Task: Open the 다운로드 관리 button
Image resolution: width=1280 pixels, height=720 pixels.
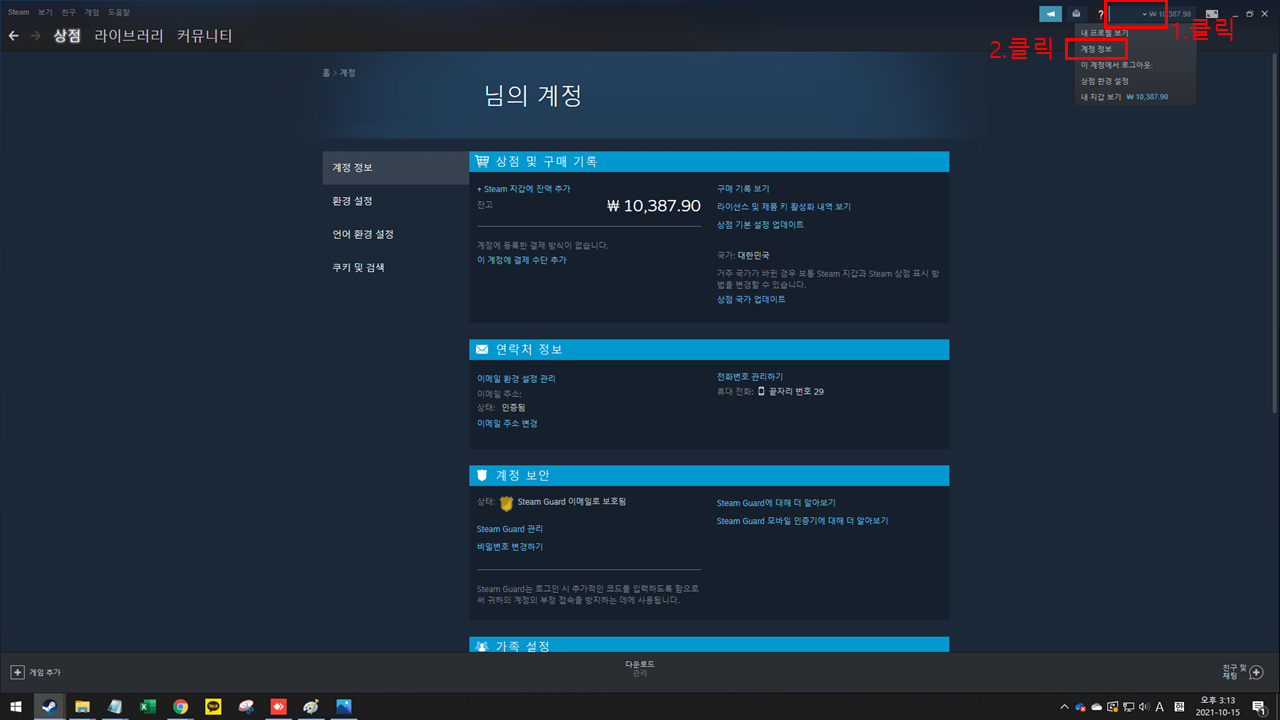Action: pos(640,669)
